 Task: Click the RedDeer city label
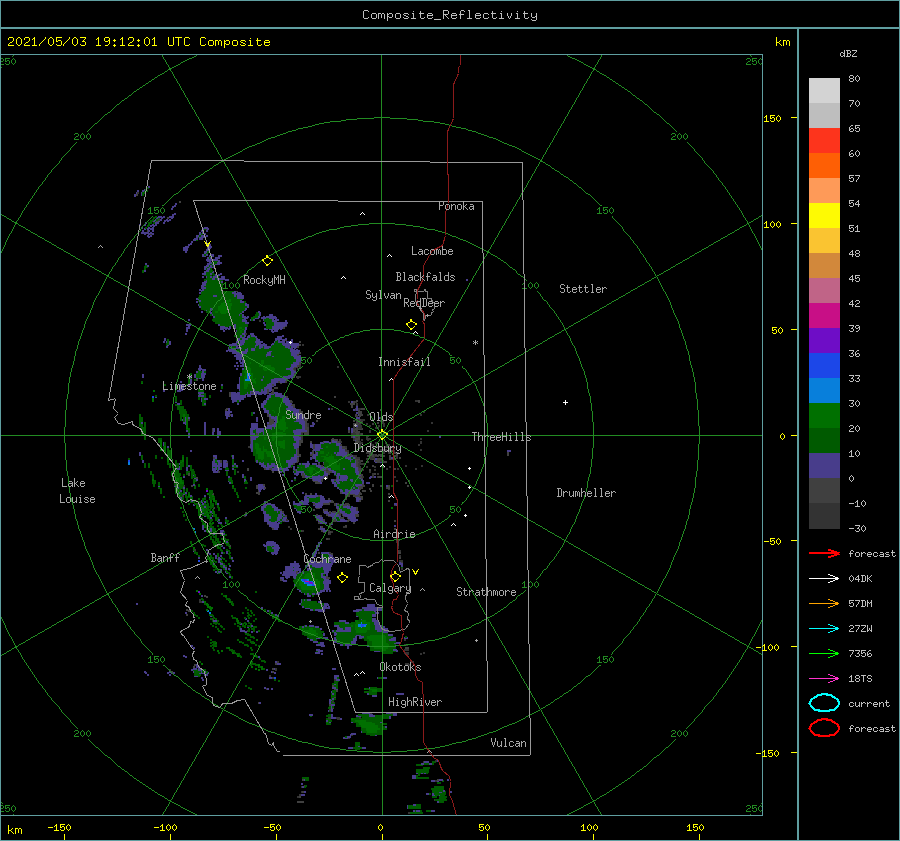pyautogui.click(x=424, y=303)
